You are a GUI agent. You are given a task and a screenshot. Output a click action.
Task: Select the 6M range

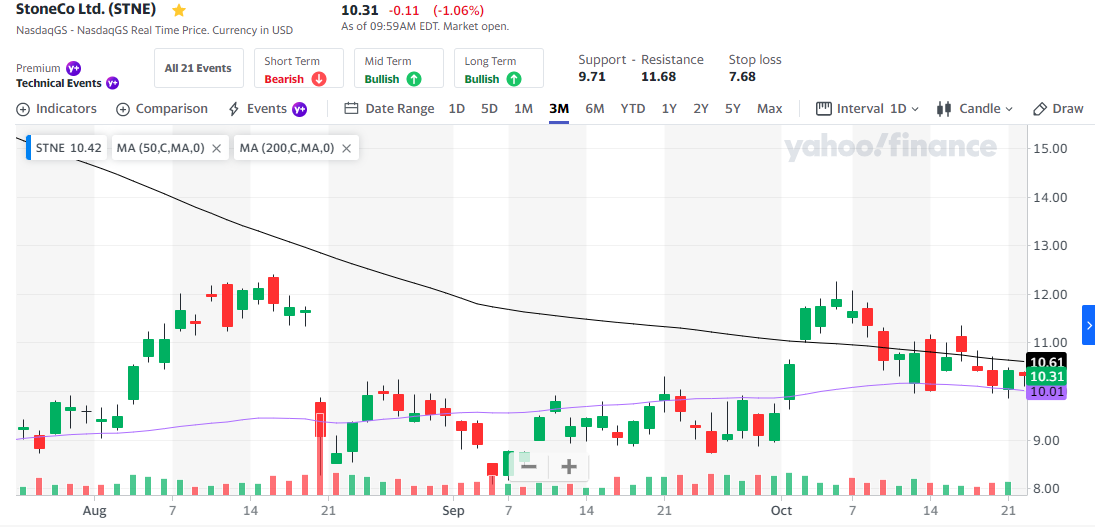pyautogui.click(x=594, y=109)
